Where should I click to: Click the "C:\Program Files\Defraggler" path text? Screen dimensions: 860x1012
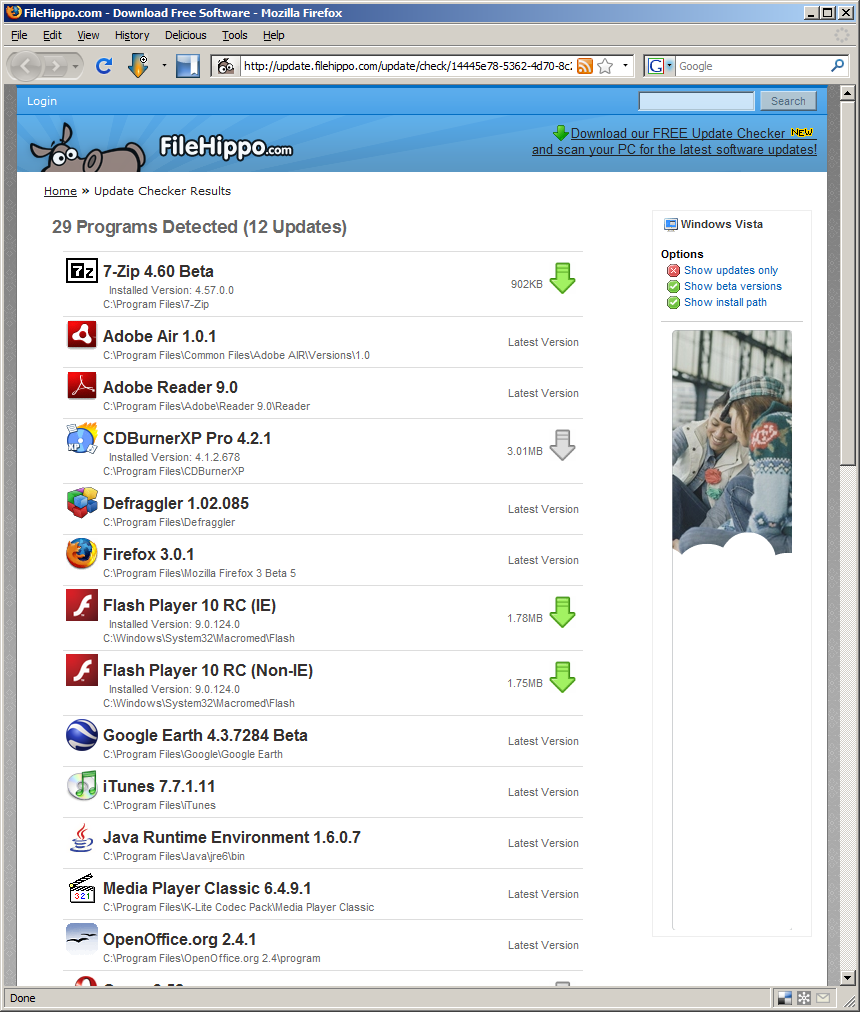(169, 522)
